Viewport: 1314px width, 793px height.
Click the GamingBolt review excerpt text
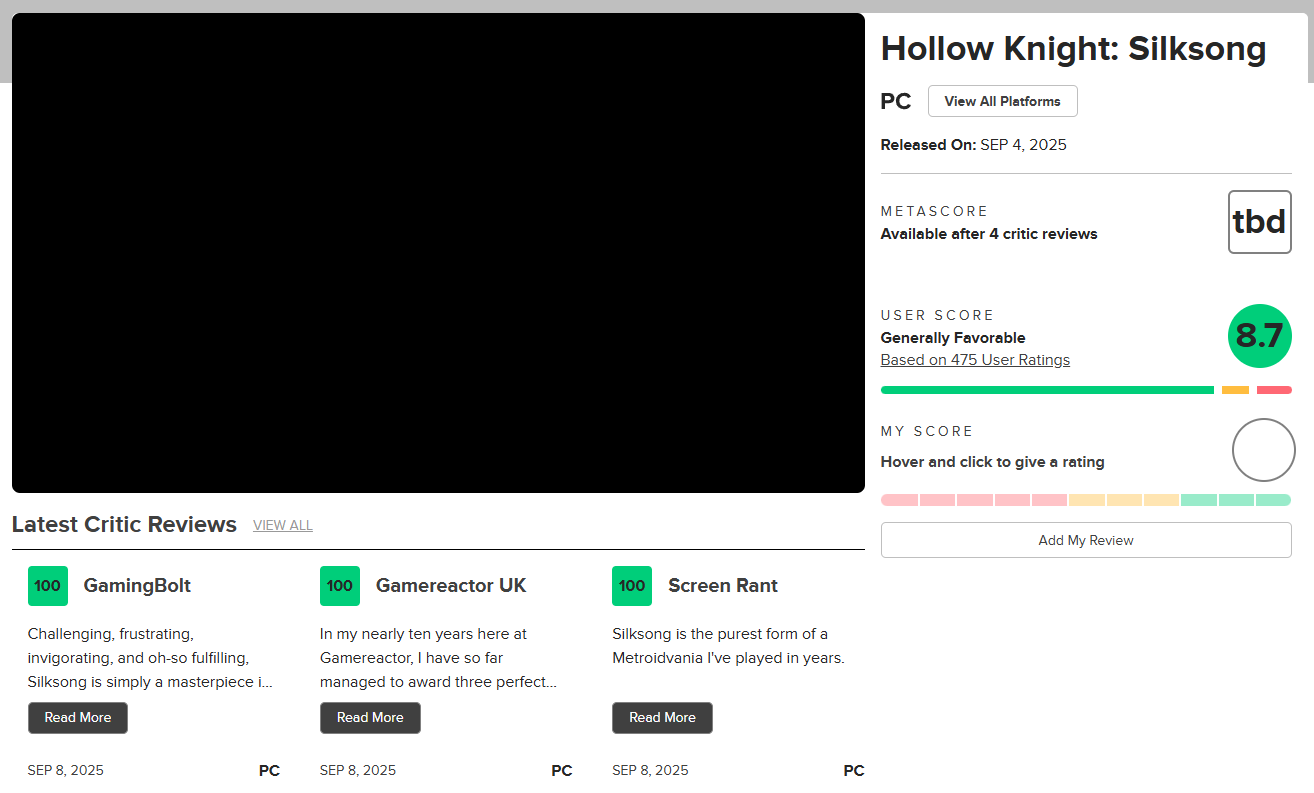[150, 658]
